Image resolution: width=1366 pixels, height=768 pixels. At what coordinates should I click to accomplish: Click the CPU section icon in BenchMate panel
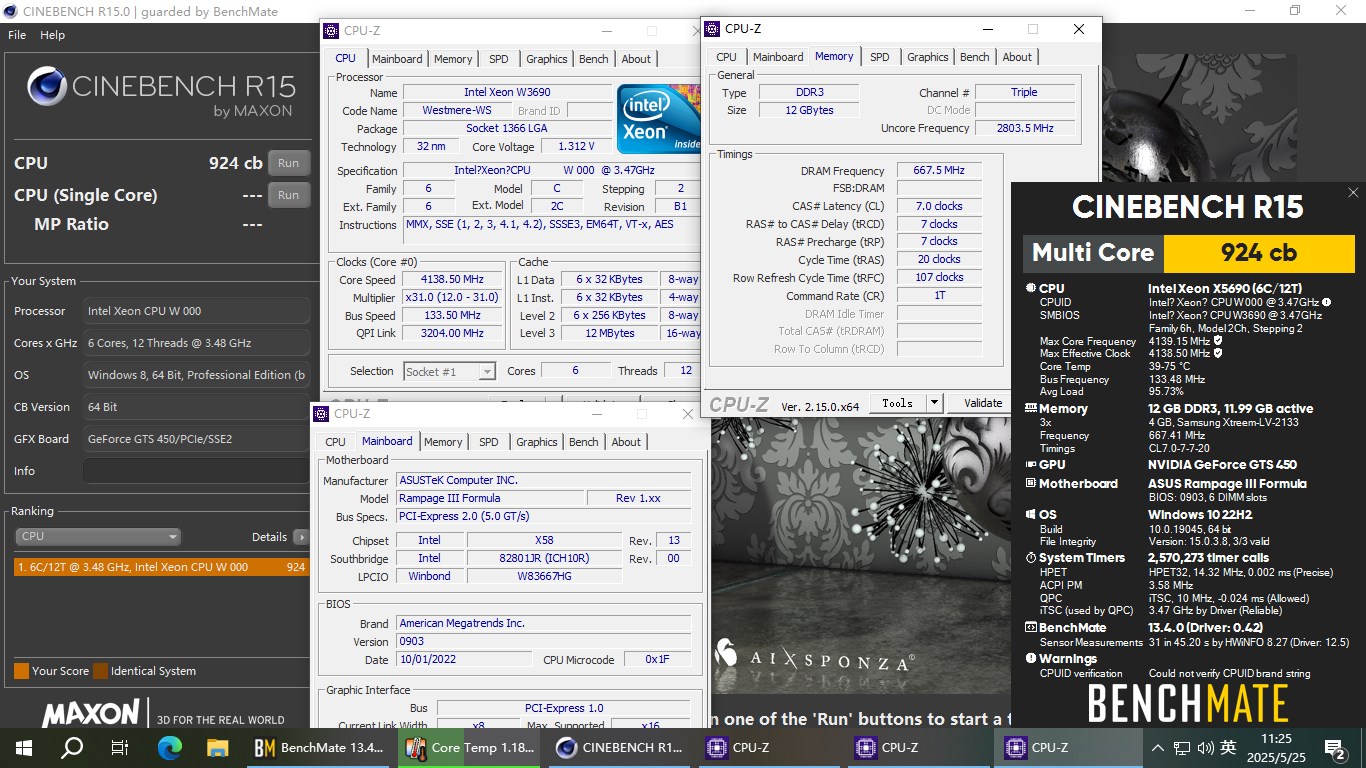coord(1030,289)
